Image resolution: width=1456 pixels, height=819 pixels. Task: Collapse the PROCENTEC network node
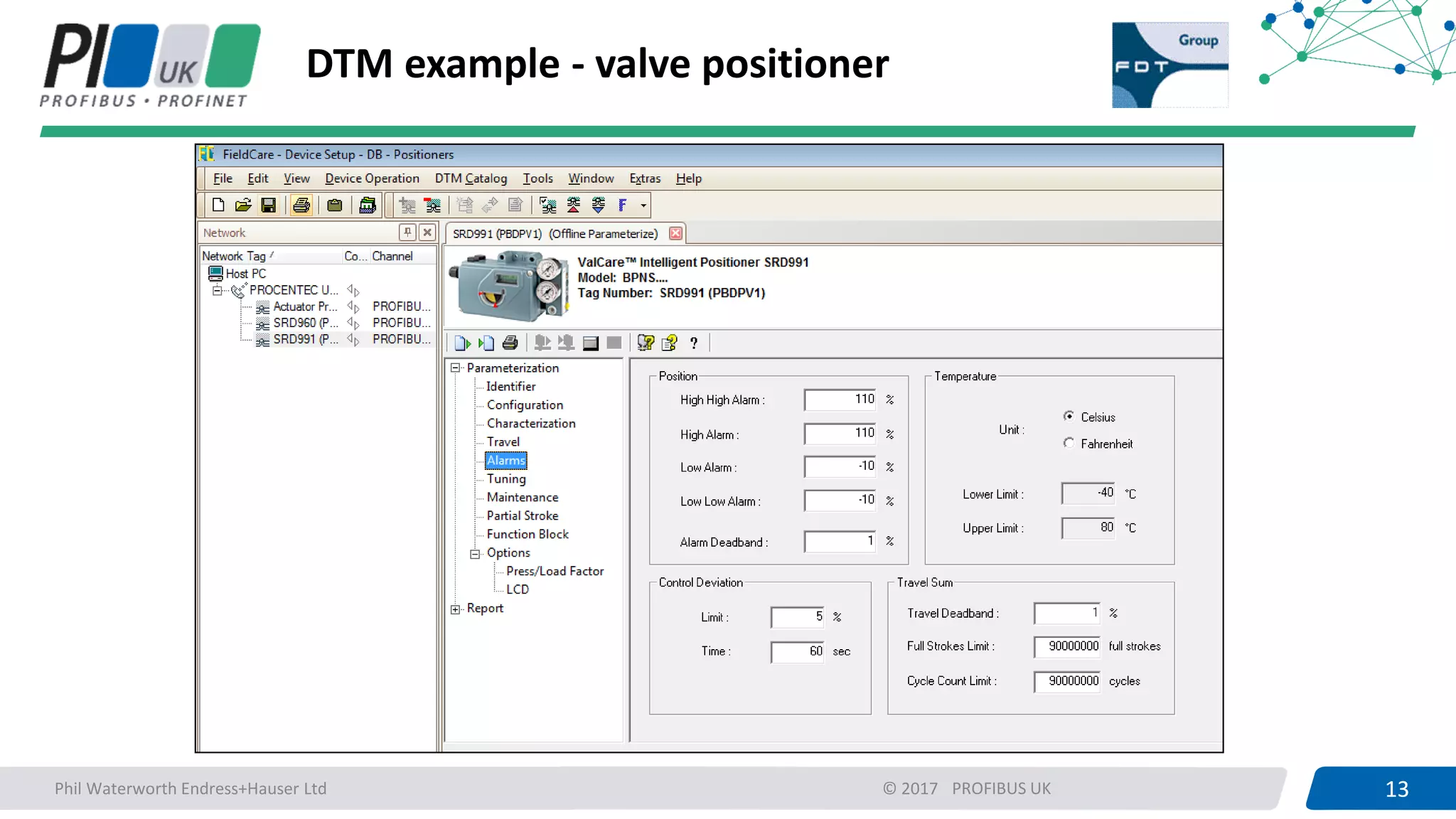217,291
